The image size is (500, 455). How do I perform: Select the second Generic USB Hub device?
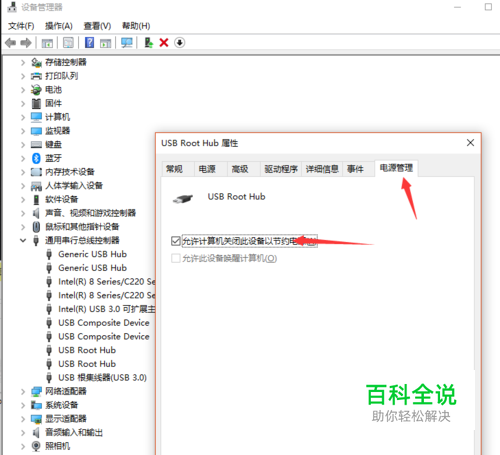point(92,268)
